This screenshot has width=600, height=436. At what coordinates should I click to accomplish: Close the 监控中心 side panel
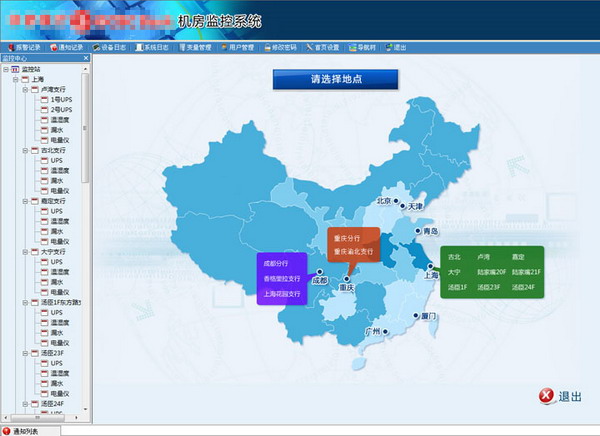[x=86, y=58]
